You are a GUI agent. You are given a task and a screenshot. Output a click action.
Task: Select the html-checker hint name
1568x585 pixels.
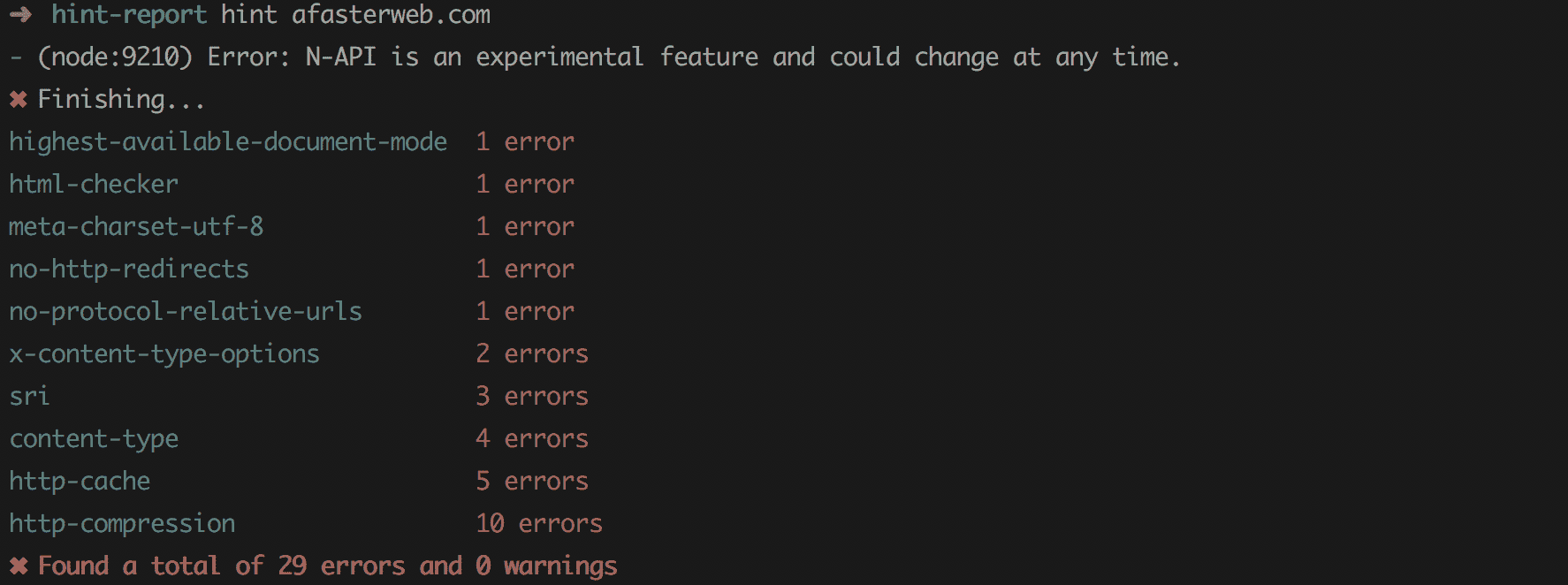[x=94, y=184]
